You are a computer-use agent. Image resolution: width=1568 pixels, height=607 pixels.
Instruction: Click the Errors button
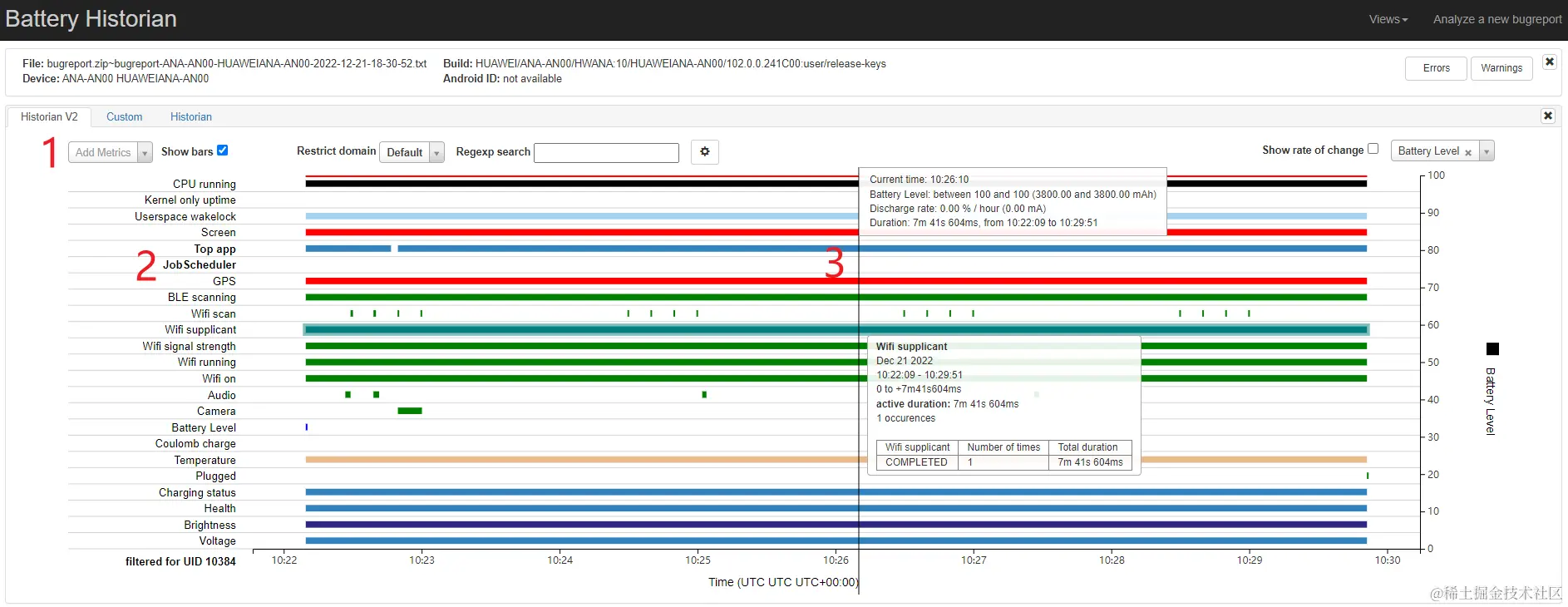(x=1436, y=68)
